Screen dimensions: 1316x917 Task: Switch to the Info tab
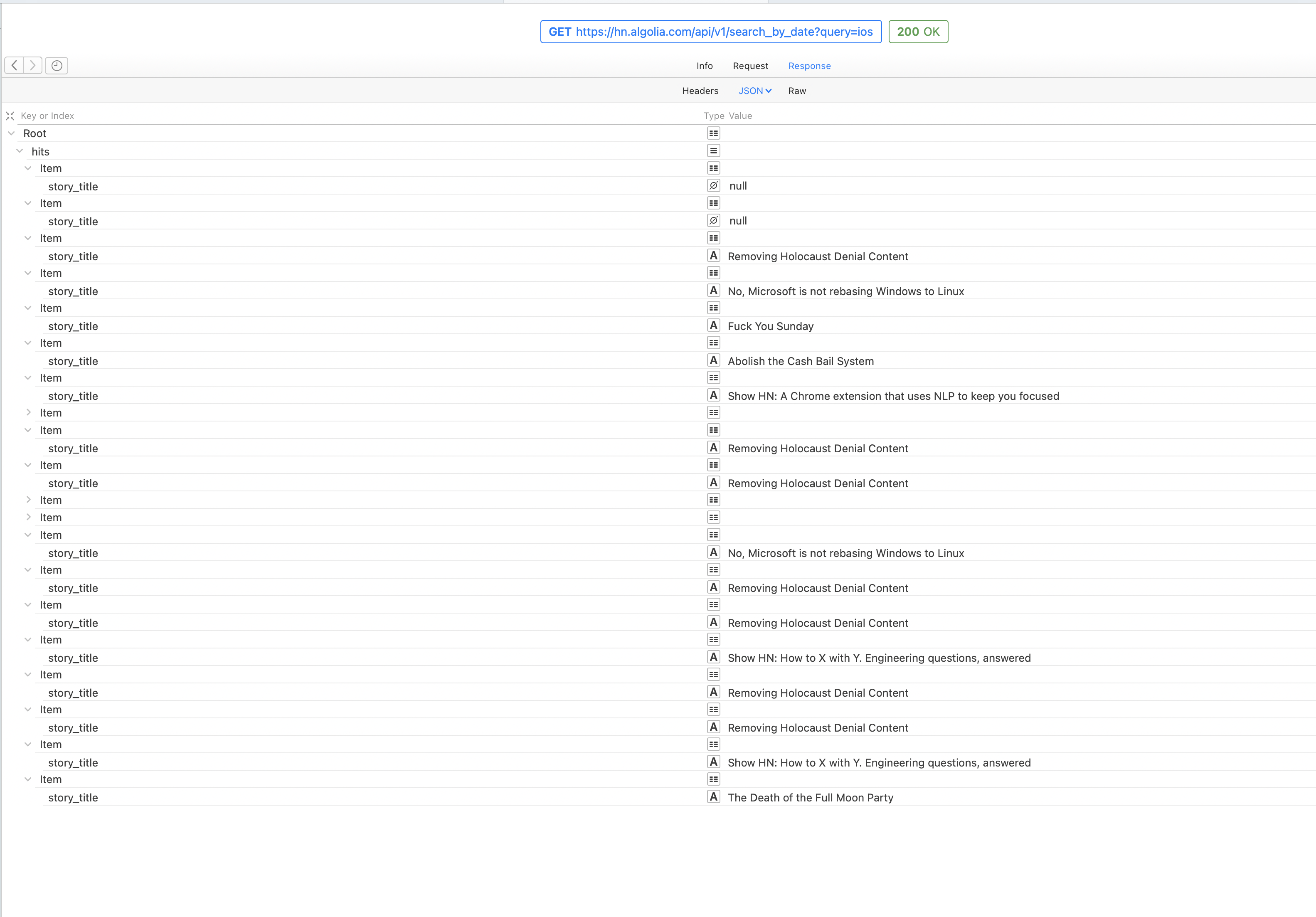[x=705, y=66]
